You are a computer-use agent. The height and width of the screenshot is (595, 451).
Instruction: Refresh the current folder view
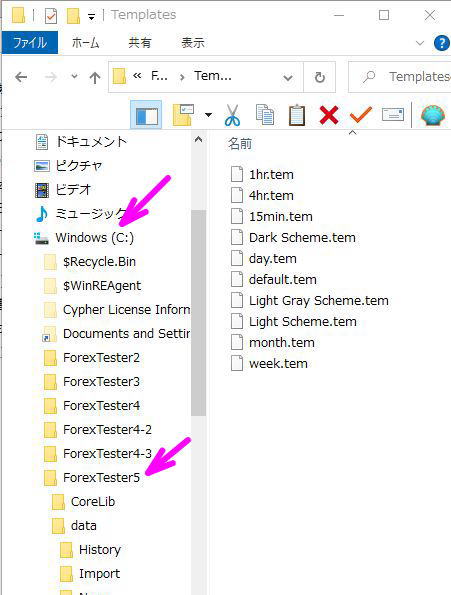click(x=319, y=77)
